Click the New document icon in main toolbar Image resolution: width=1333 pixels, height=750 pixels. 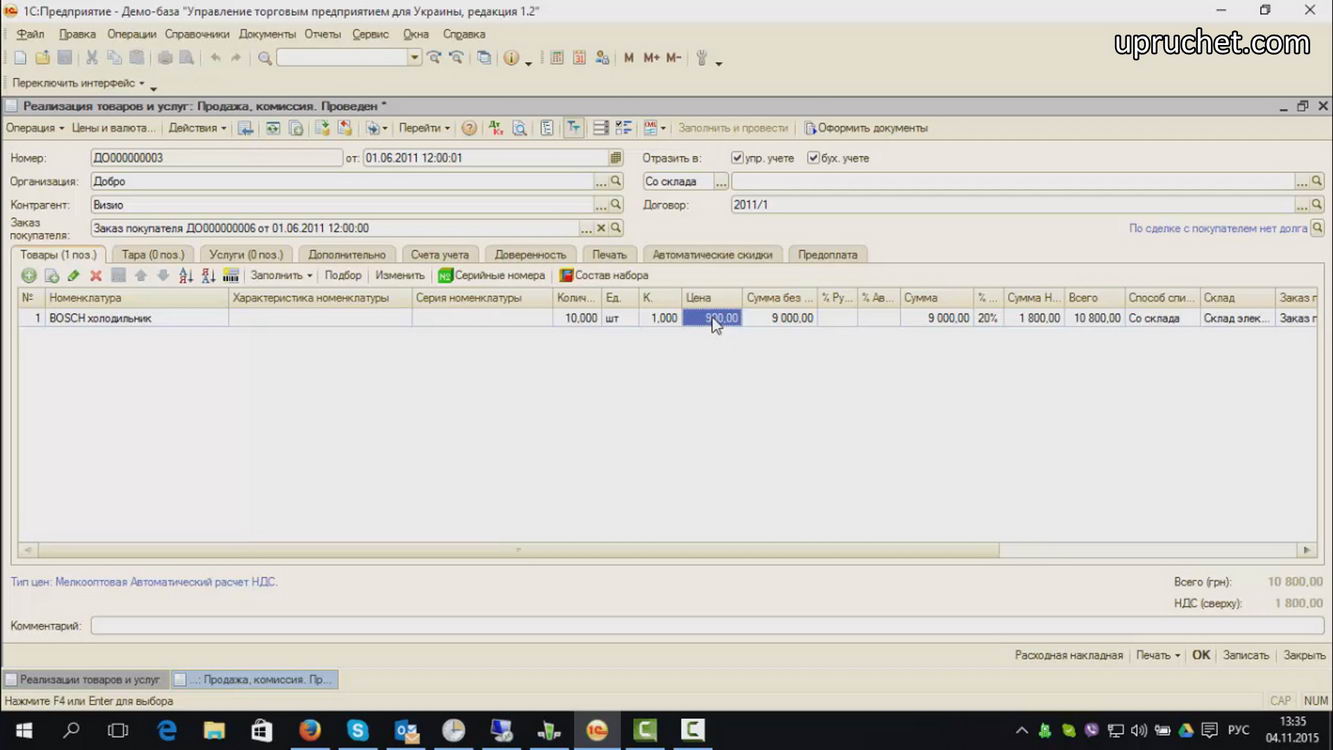point(20,58)
